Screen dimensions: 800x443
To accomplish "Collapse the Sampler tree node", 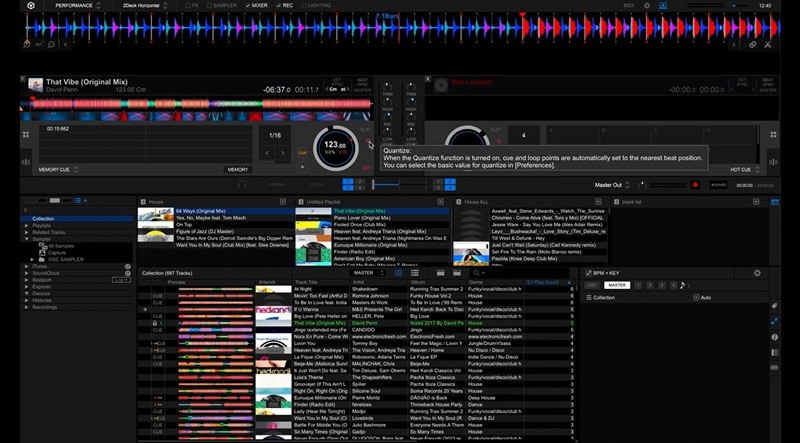I will click(26, 239).
